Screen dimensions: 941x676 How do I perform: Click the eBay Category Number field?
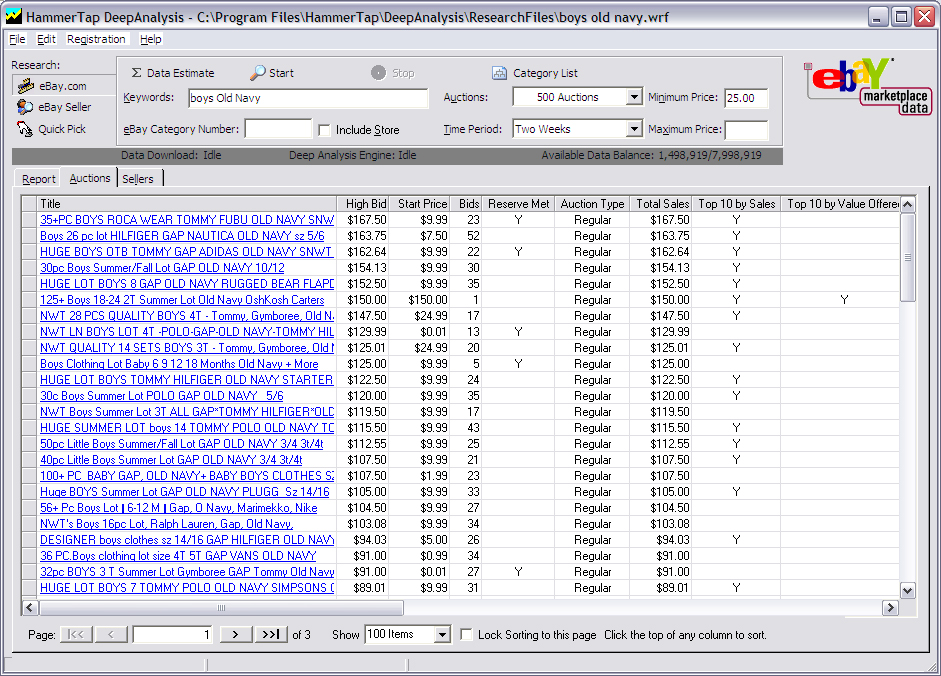(278, 129)
